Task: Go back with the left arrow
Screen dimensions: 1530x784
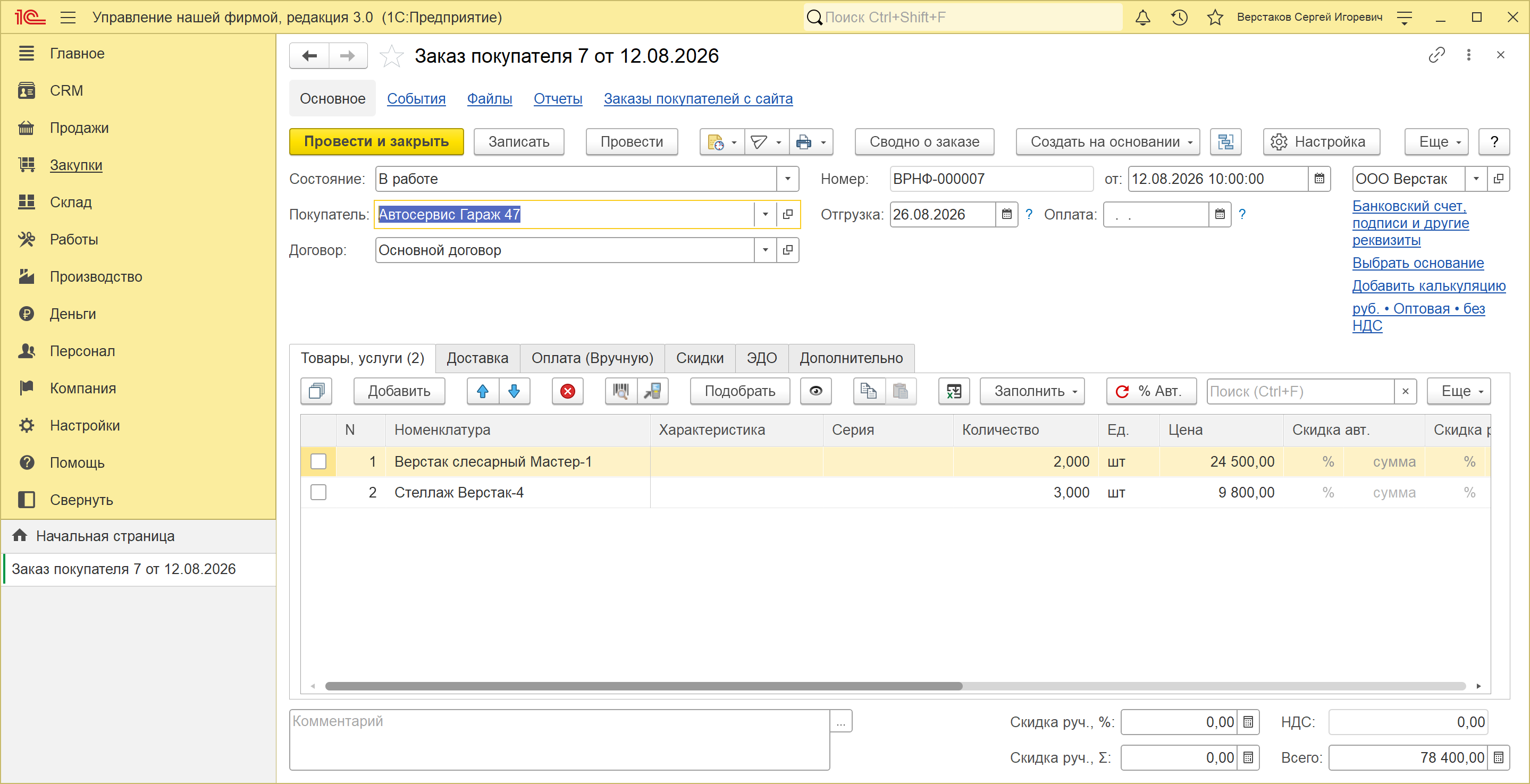Action: (x=309, y=56)
